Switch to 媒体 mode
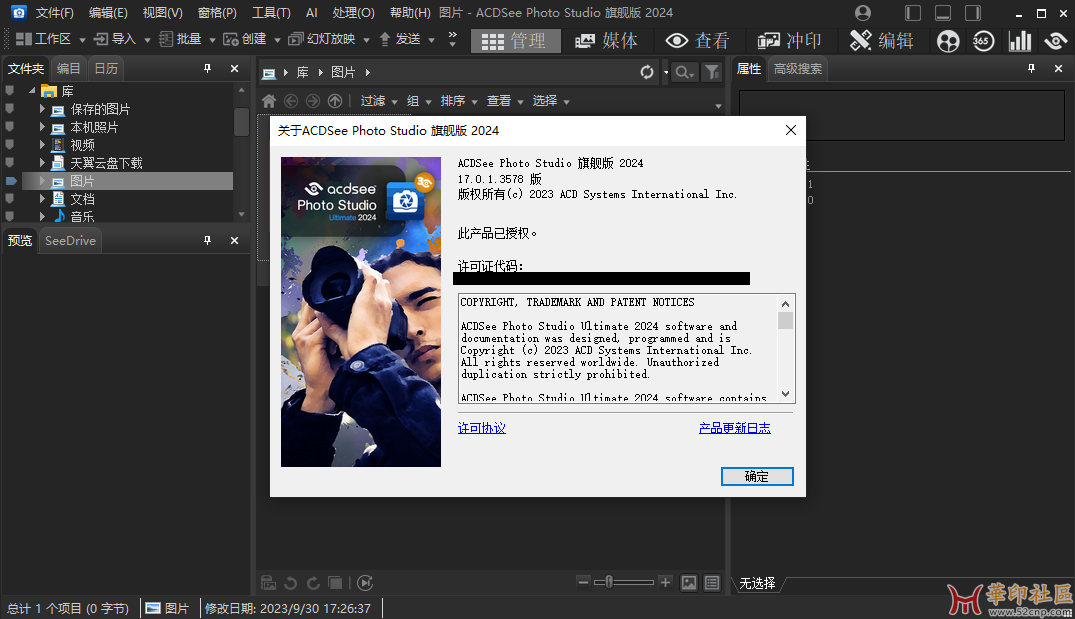1075x619 pixels. tap(606, 41)
